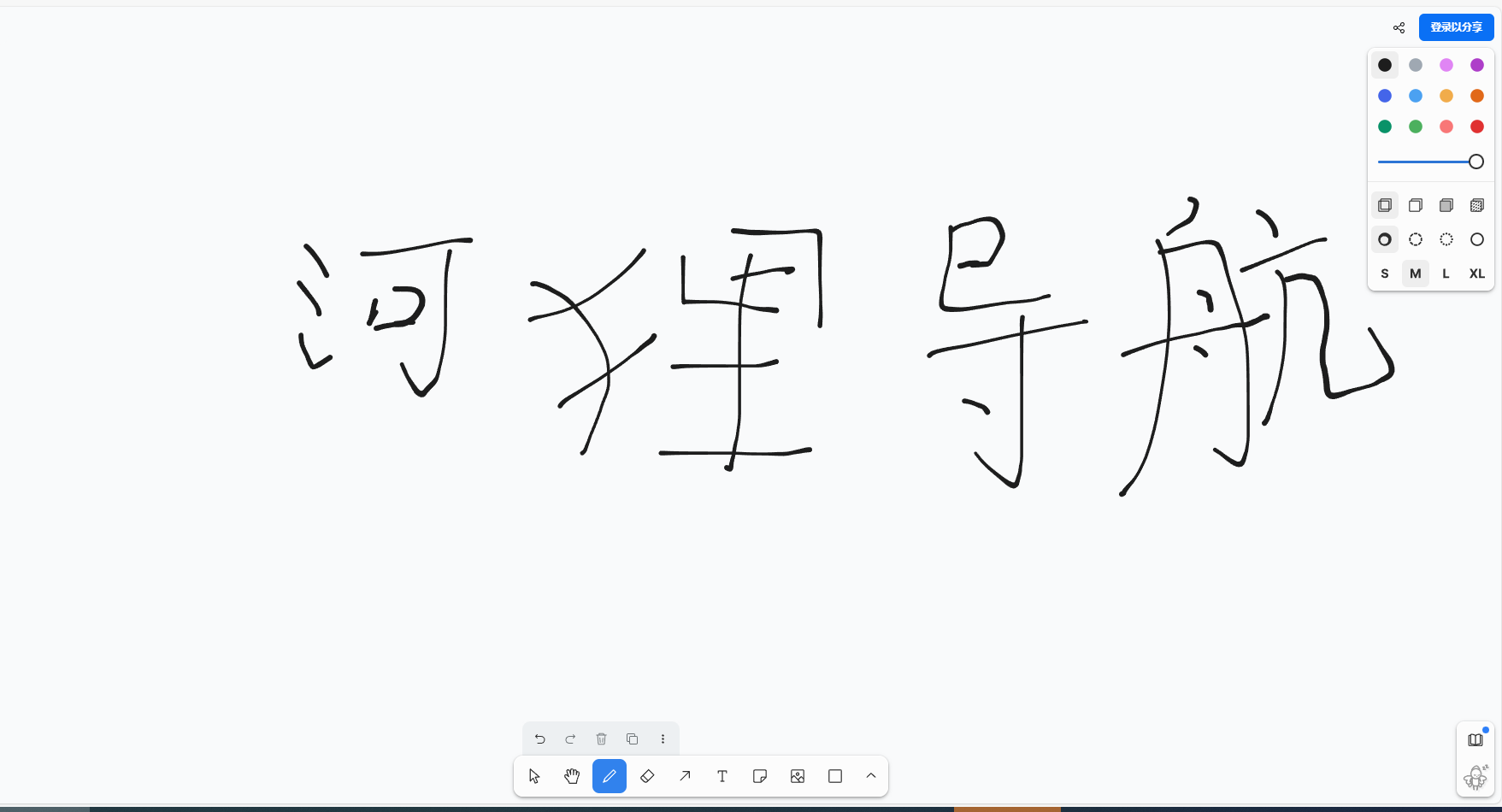Select the solid fill style
This screenshot has height=812, width=1502.
tap(1446, 205)
